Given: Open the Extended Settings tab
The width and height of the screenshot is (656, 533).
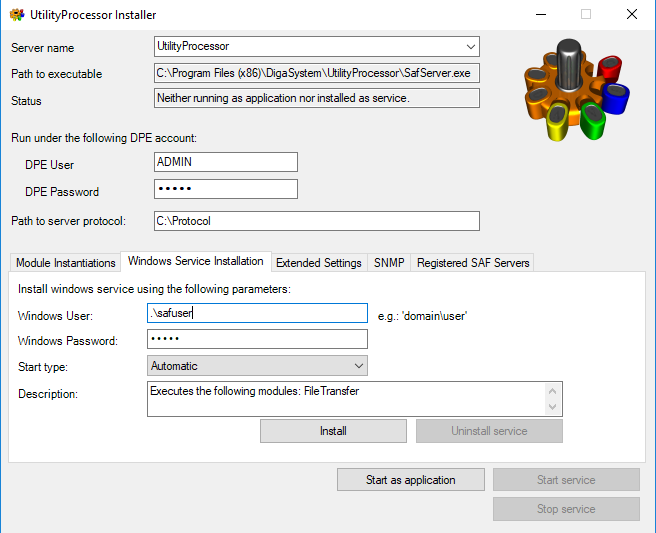Looking at the screenshot, I should [318, 263].
